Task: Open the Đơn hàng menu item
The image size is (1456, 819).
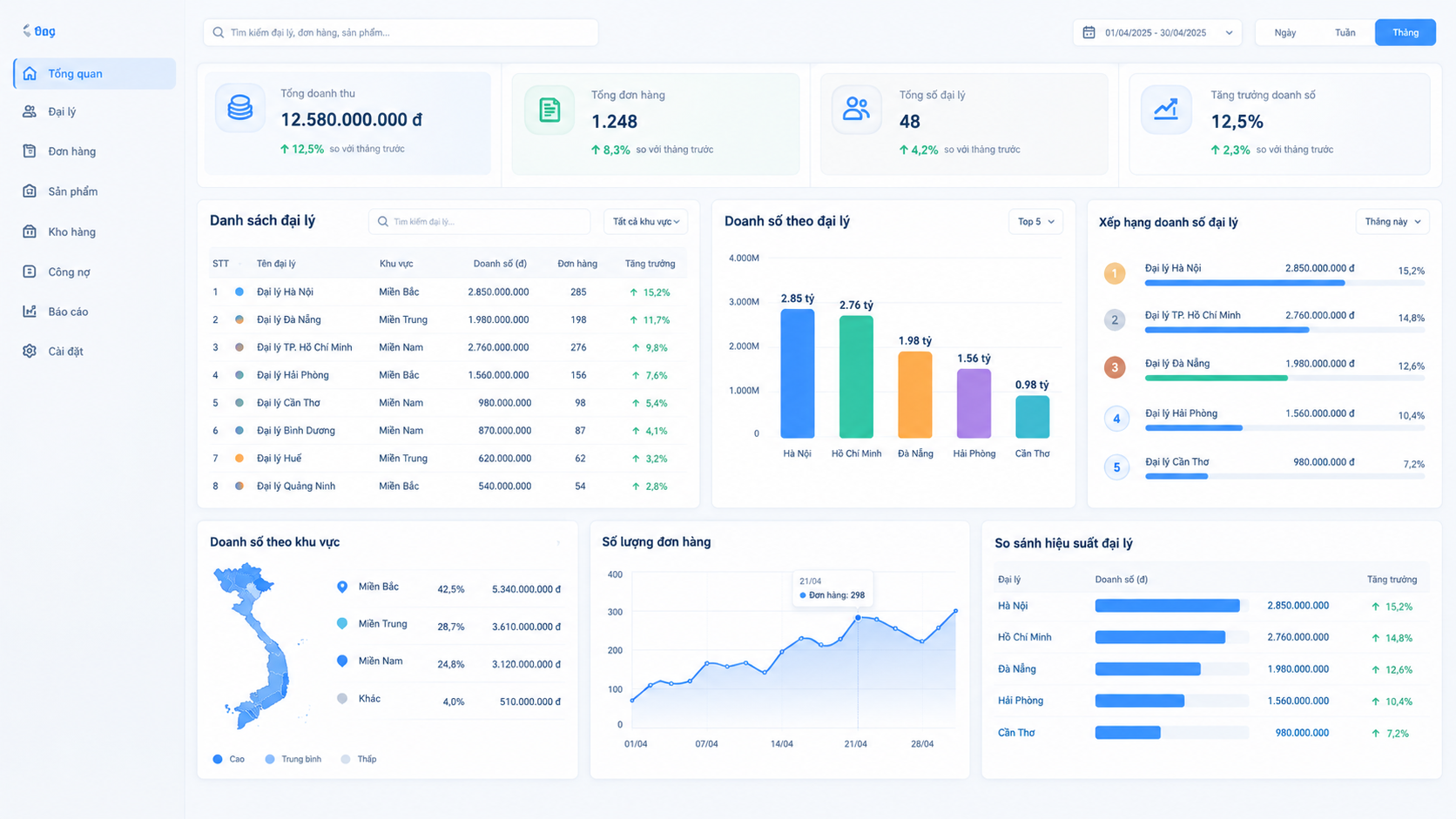Action: coord(94,151)
